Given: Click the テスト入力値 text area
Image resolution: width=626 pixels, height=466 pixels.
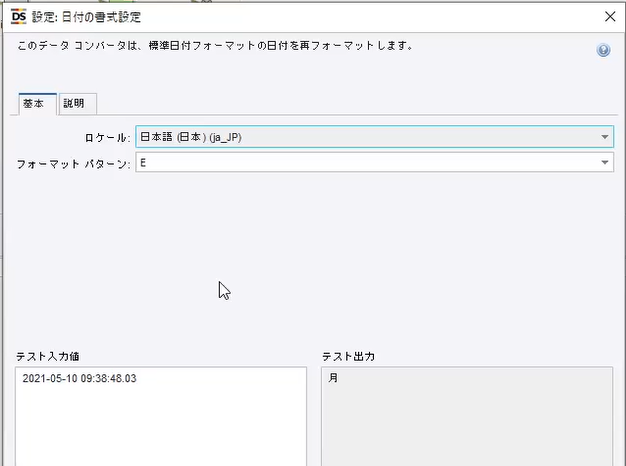Looking at the screenshot, I should coord(161,416).
